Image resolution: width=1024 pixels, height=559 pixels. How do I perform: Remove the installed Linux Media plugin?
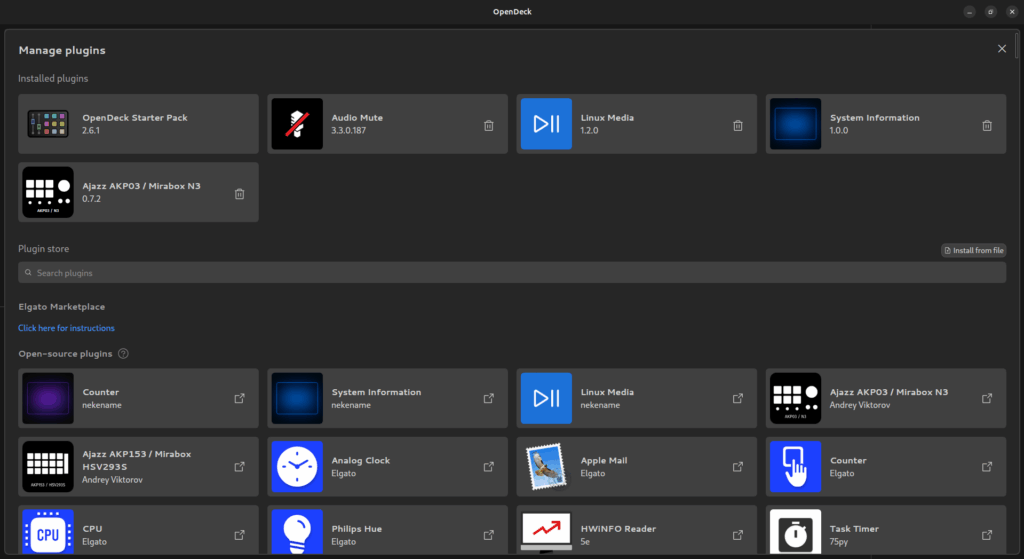pos(737,125)
